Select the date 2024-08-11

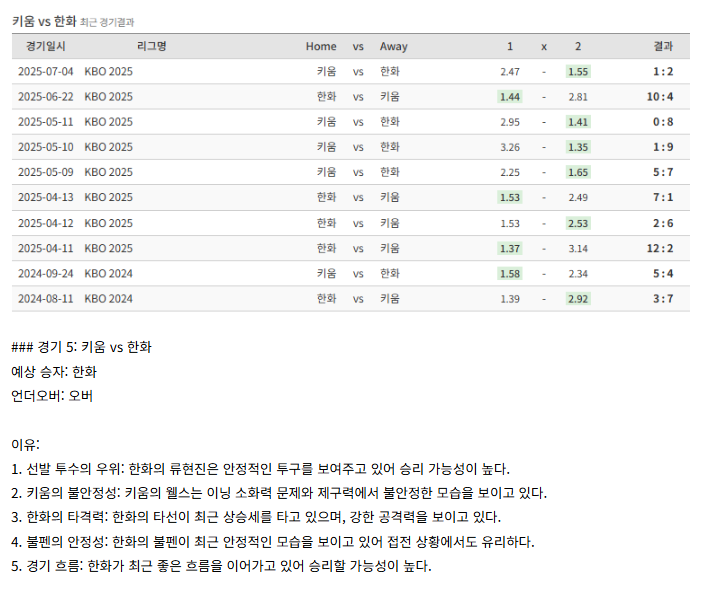point(45,298)
